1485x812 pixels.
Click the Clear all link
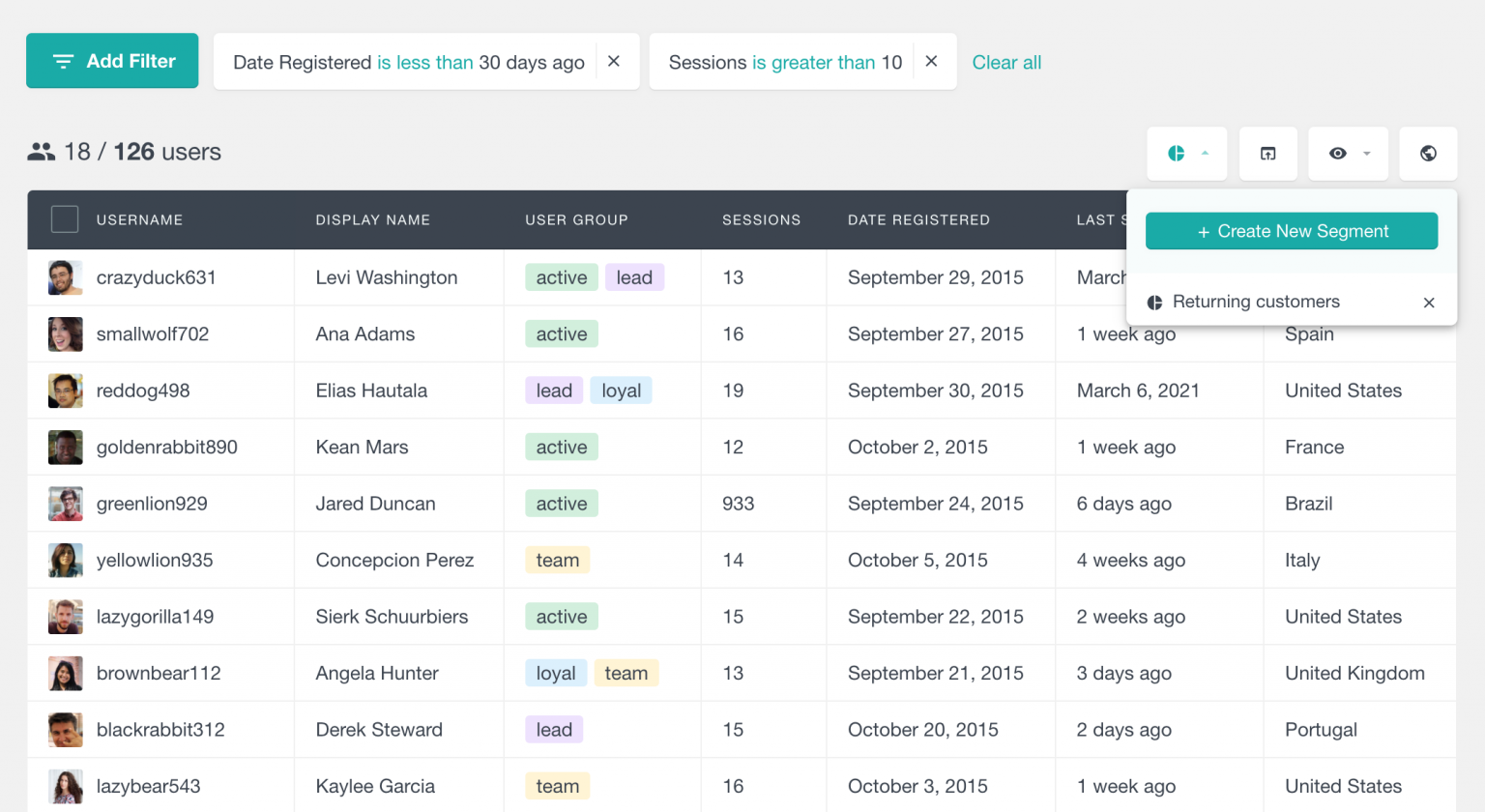point(1006,62)
